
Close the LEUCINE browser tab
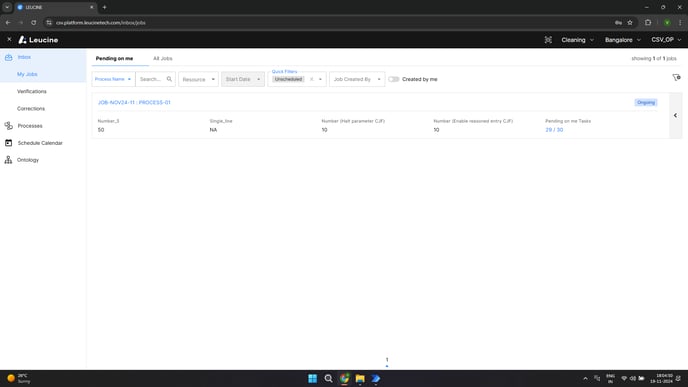click(x=92, y=7)
